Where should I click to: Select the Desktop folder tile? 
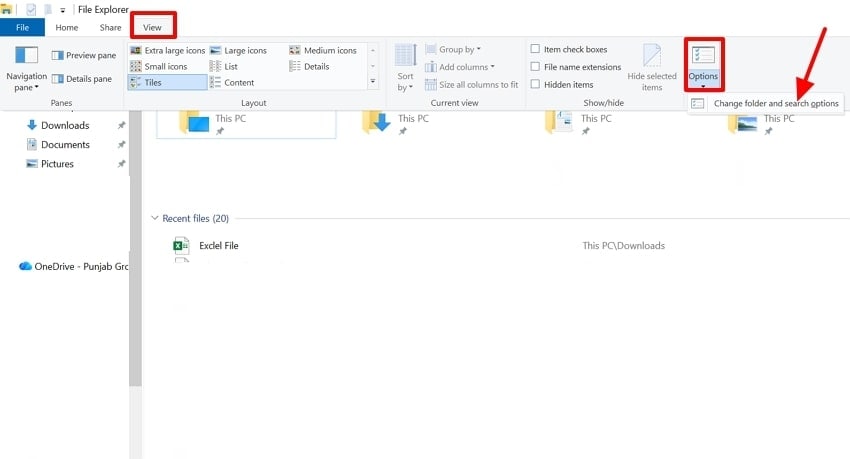(x=246, y=124)
